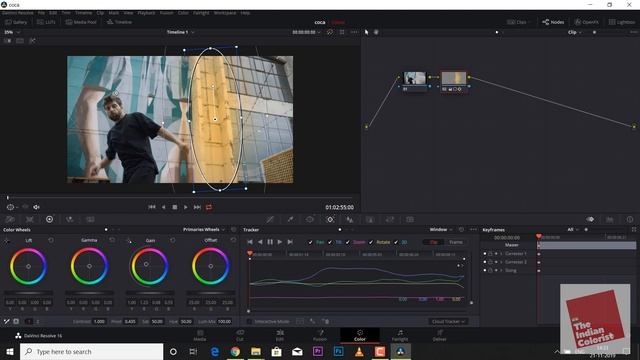Pick black point with Lift picker

pos(7,241)
